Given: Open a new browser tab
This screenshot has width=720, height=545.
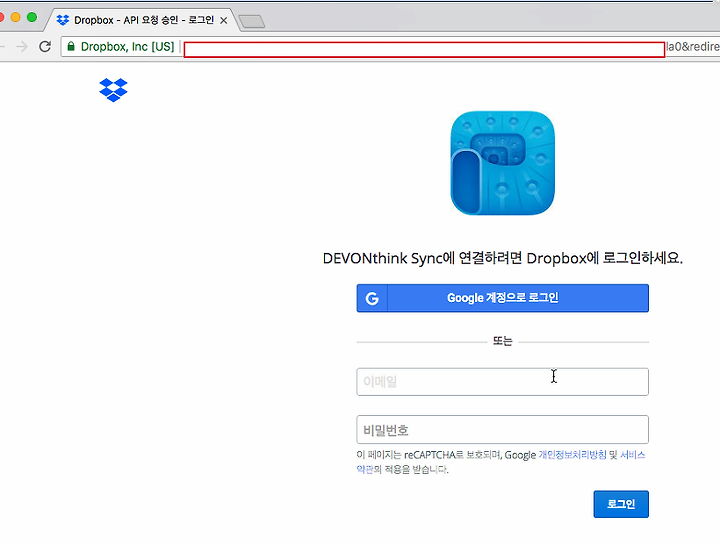Looking at the screenshot, I should [x=252, y=22].
